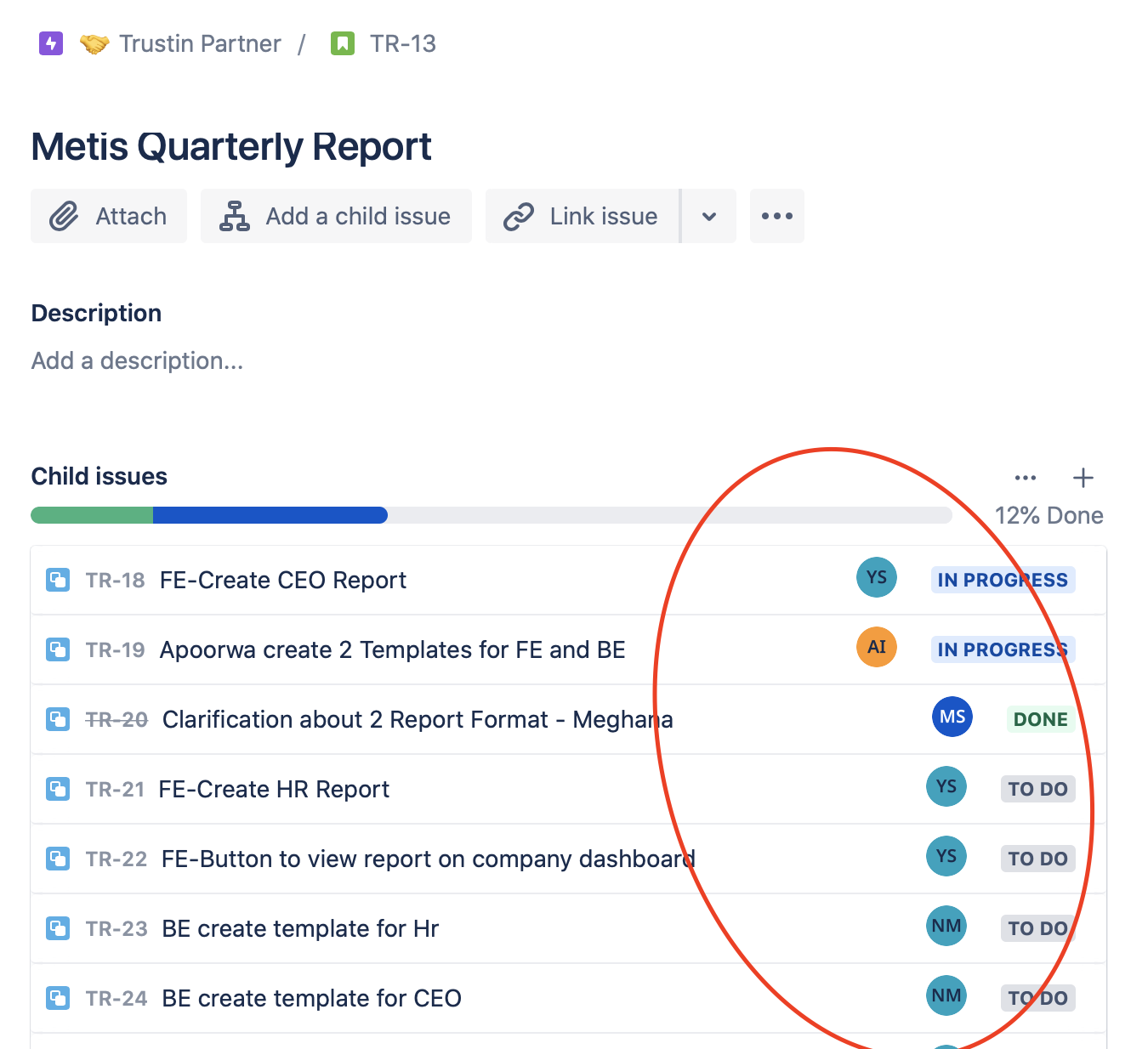The image size is (1148, 1049).
Task: Open issue key TR-20
Action: pos(117,719)
